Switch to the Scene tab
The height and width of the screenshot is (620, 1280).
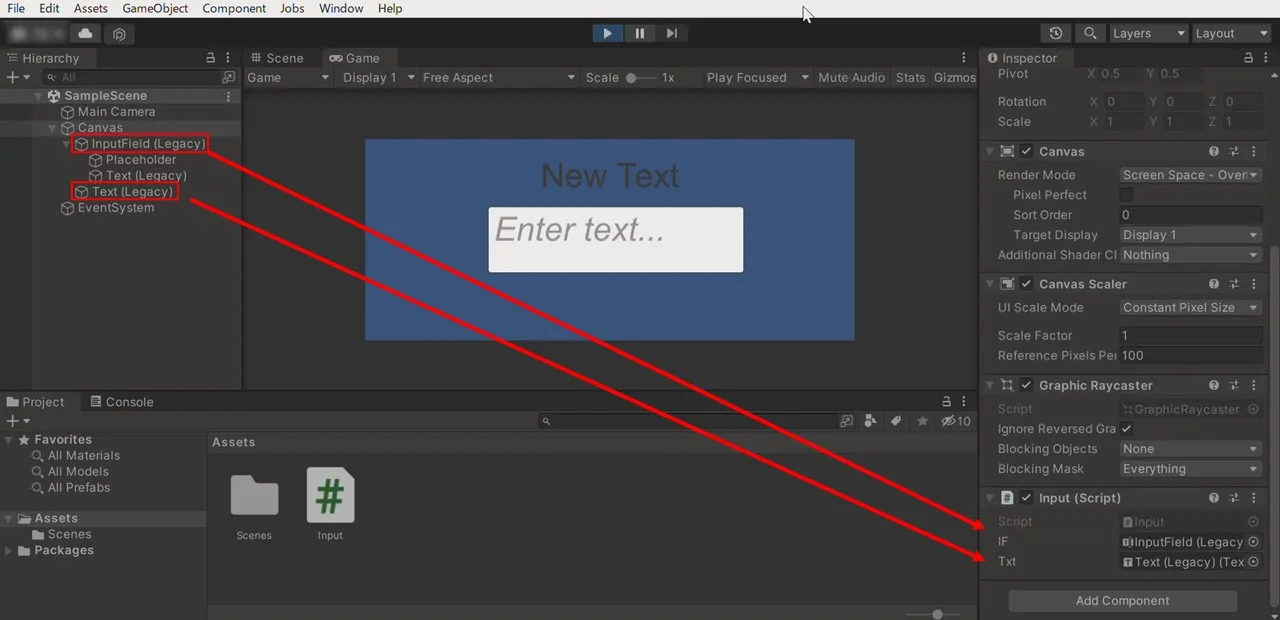coord(276,58)
